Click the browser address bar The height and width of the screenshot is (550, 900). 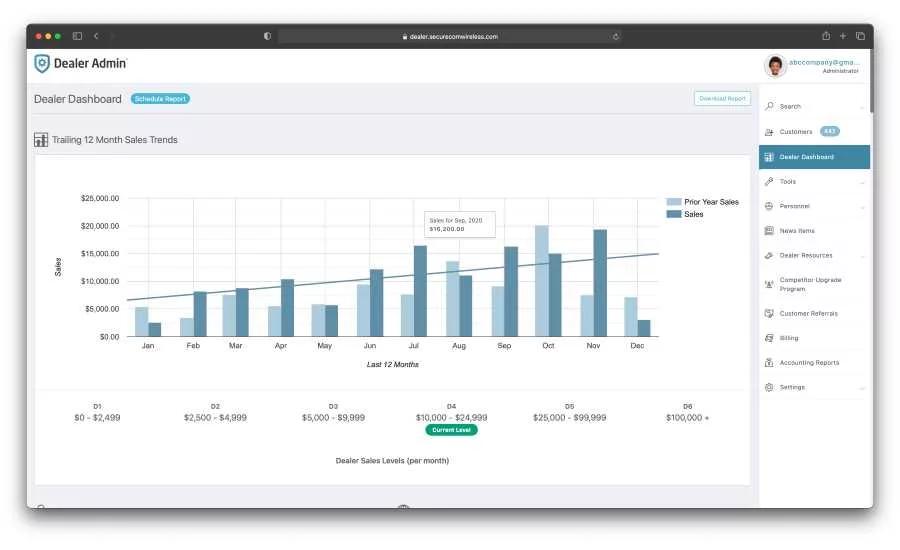click(x=450, y=36)
